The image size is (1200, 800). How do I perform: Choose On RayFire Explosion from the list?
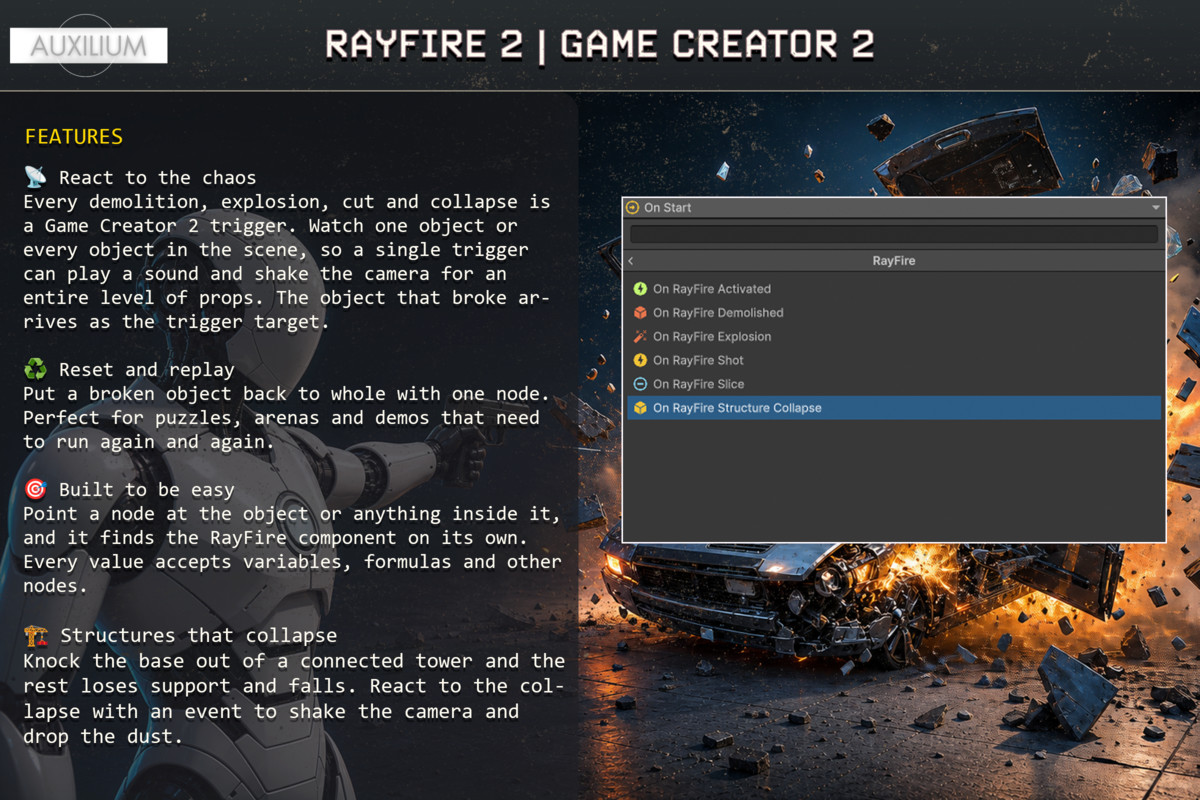coord(894,337)
